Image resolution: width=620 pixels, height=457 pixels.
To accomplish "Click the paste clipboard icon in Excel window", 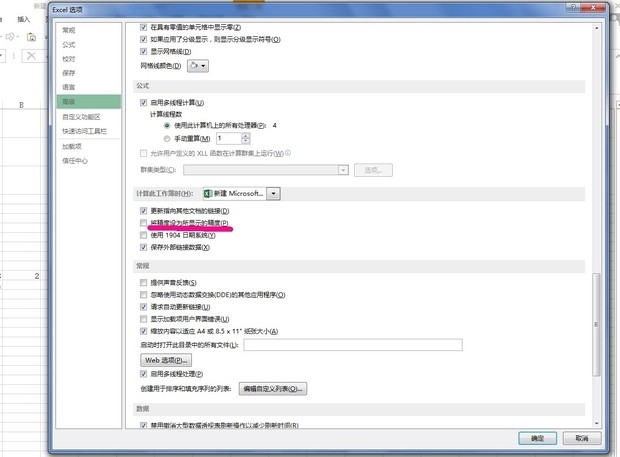I will (31, 37).
